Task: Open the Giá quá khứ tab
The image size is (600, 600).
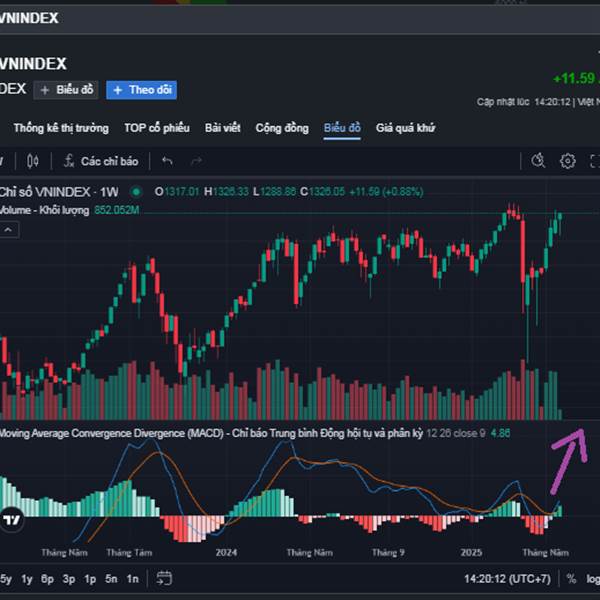Action: [x=406, y=128]
